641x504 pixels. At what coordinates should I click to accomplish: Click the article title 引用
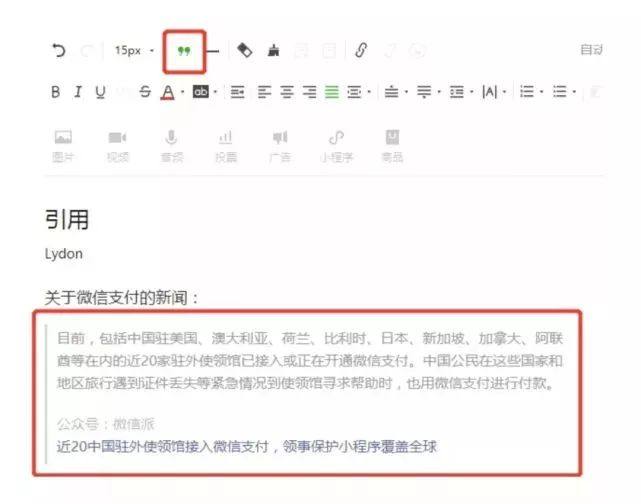click(x=67, y=220)
